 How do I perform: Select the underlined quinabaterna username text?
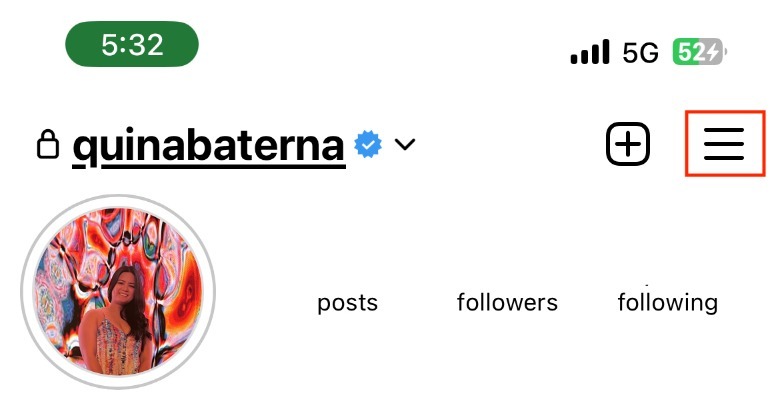pos(209,146)
